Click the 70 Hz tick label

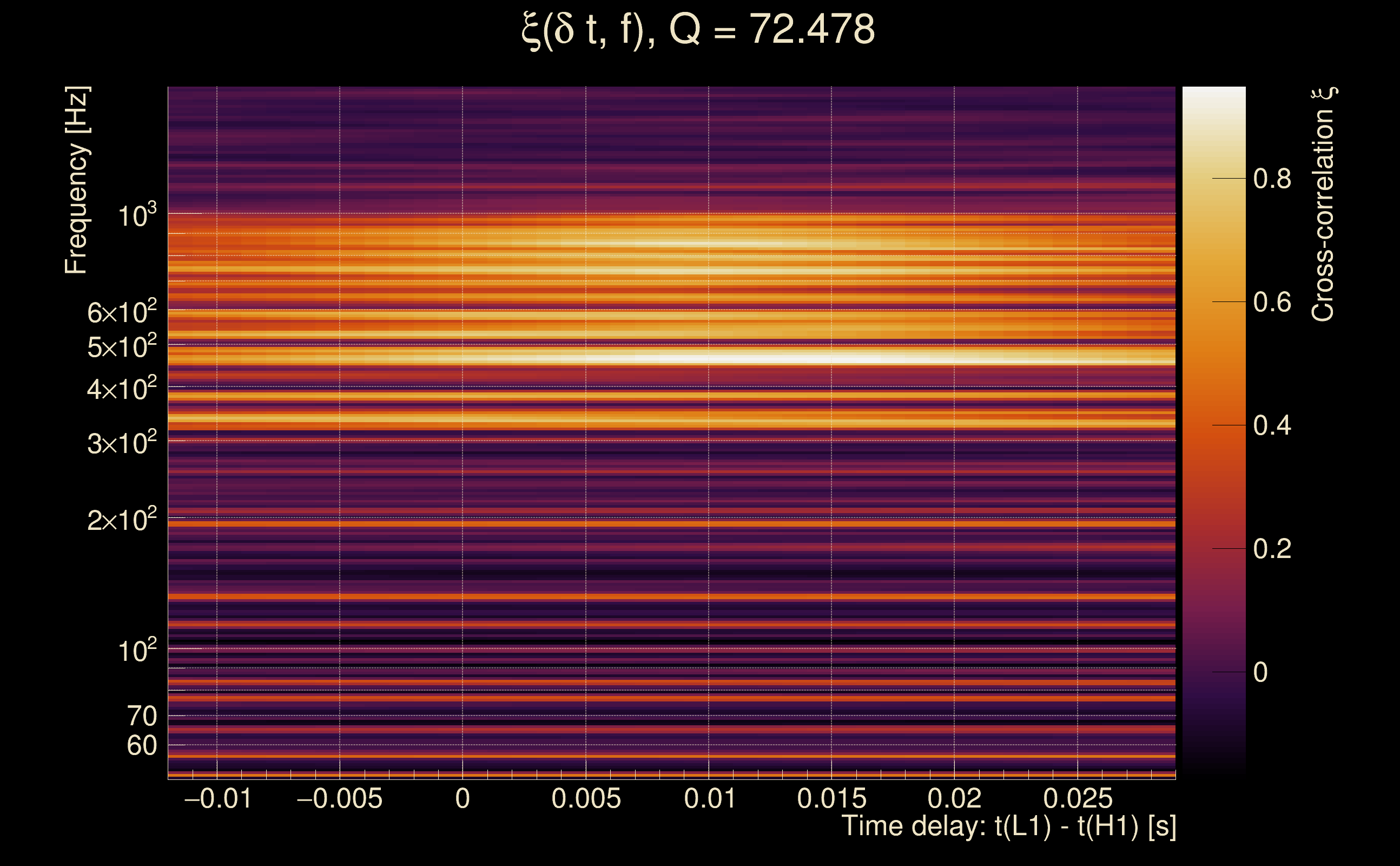point(141,716)
